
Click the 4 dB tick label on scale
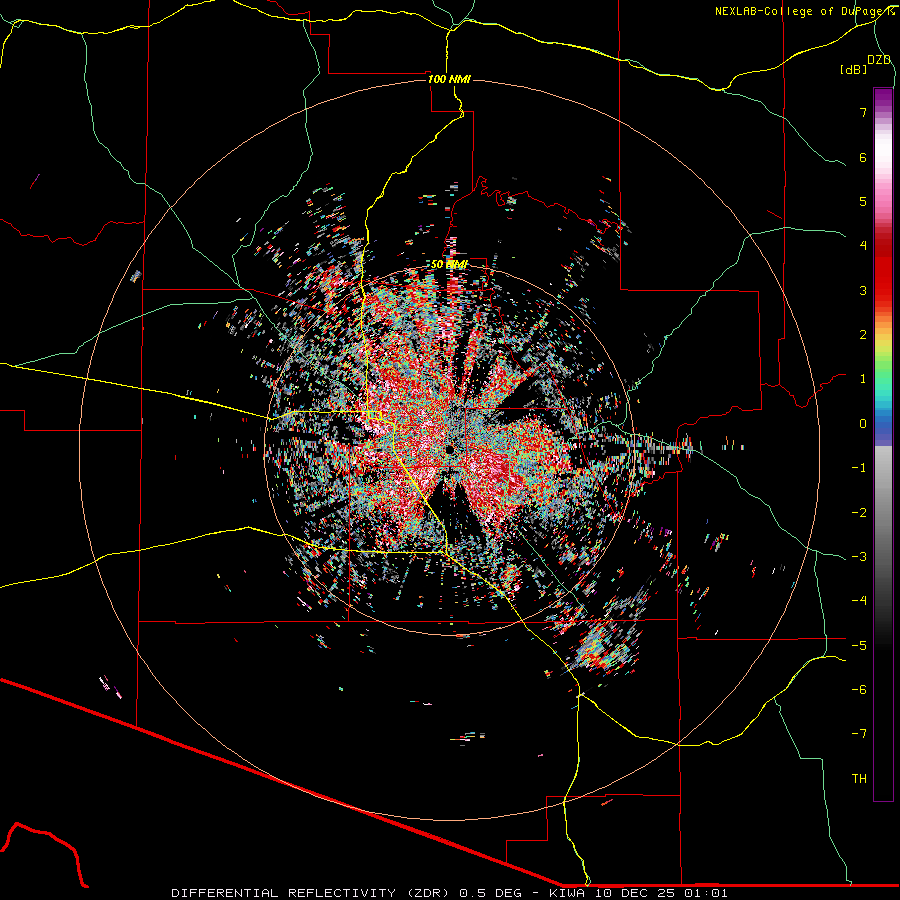(863, 246)
